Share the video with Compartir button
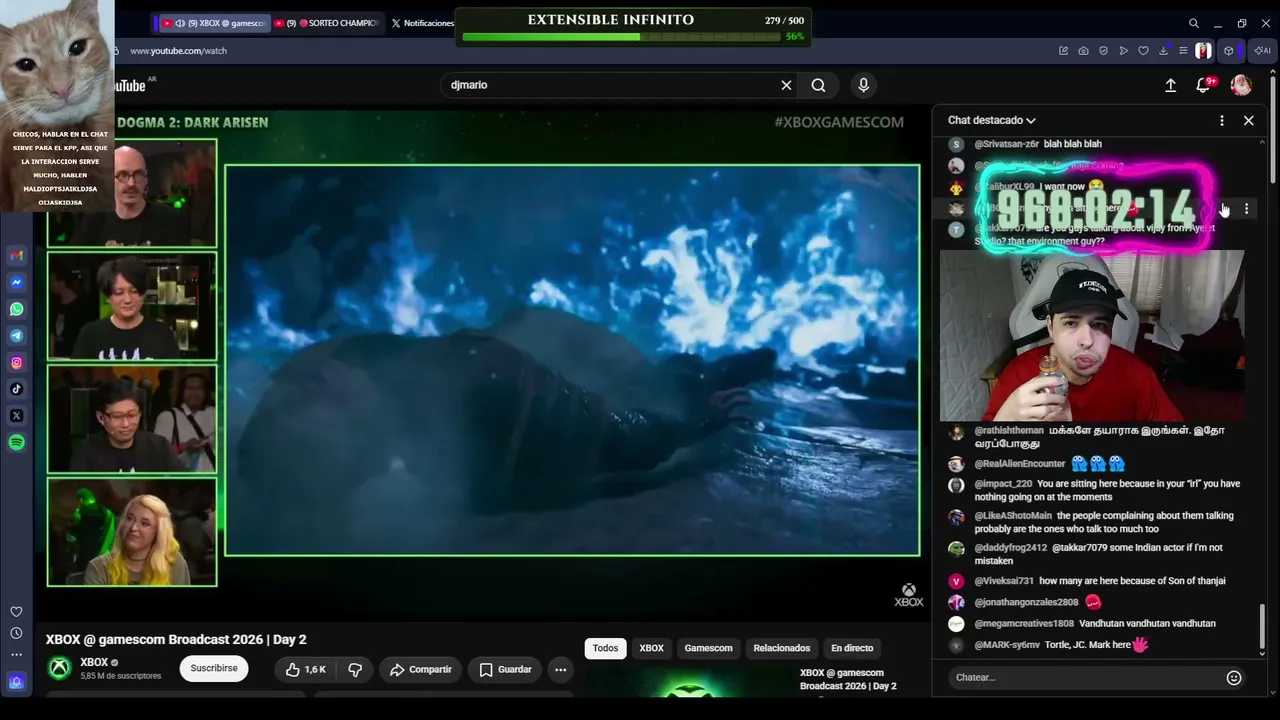Screen dimensions: 1280x720 point(421,669)
